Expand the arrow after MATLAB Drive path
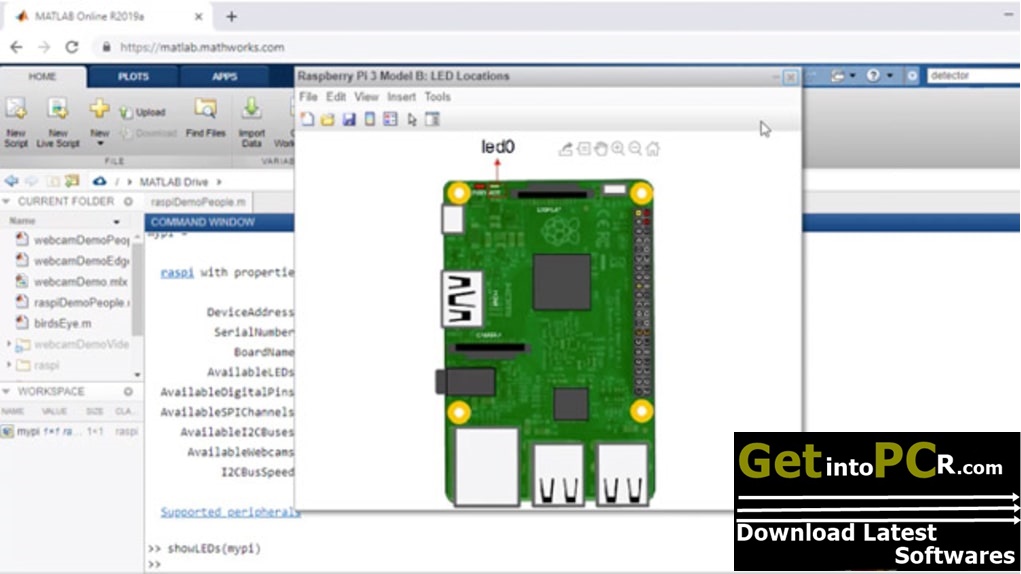The width and height of the screenshot is (1021, 574). coord(219,182)
